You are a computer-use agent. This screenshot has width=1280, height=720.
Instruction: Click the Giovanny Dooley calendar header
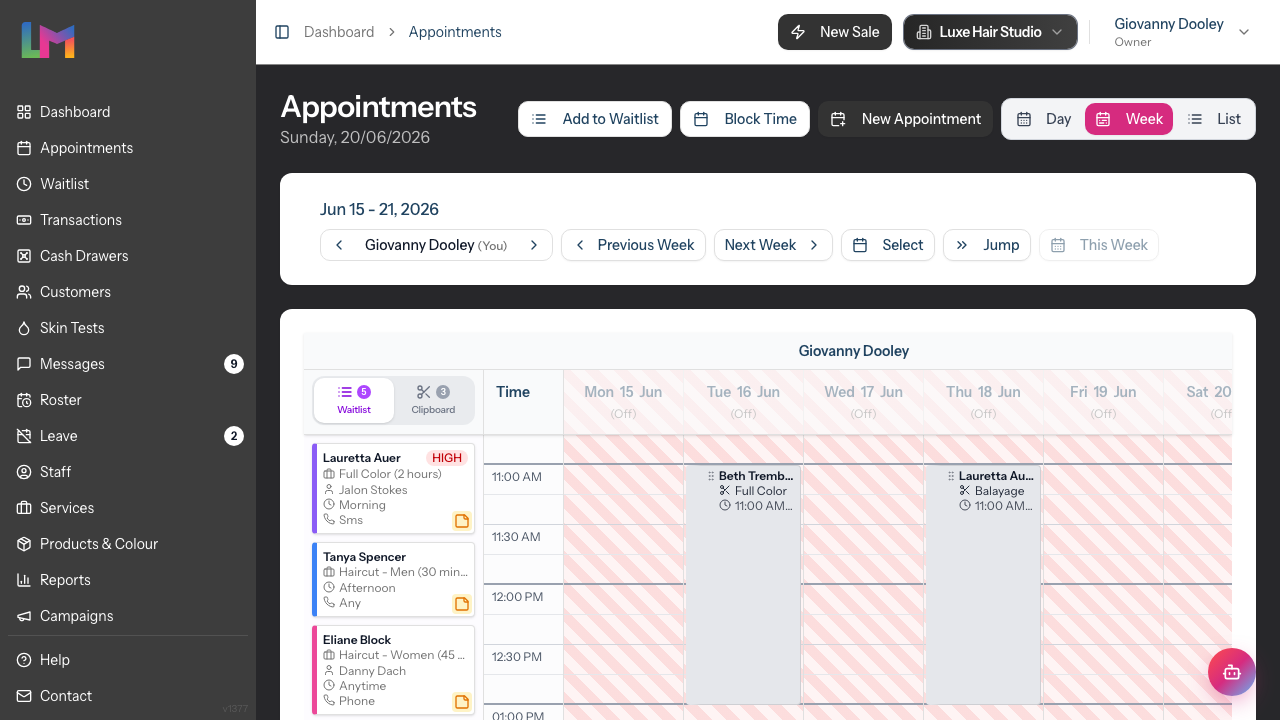pos(853,351)
